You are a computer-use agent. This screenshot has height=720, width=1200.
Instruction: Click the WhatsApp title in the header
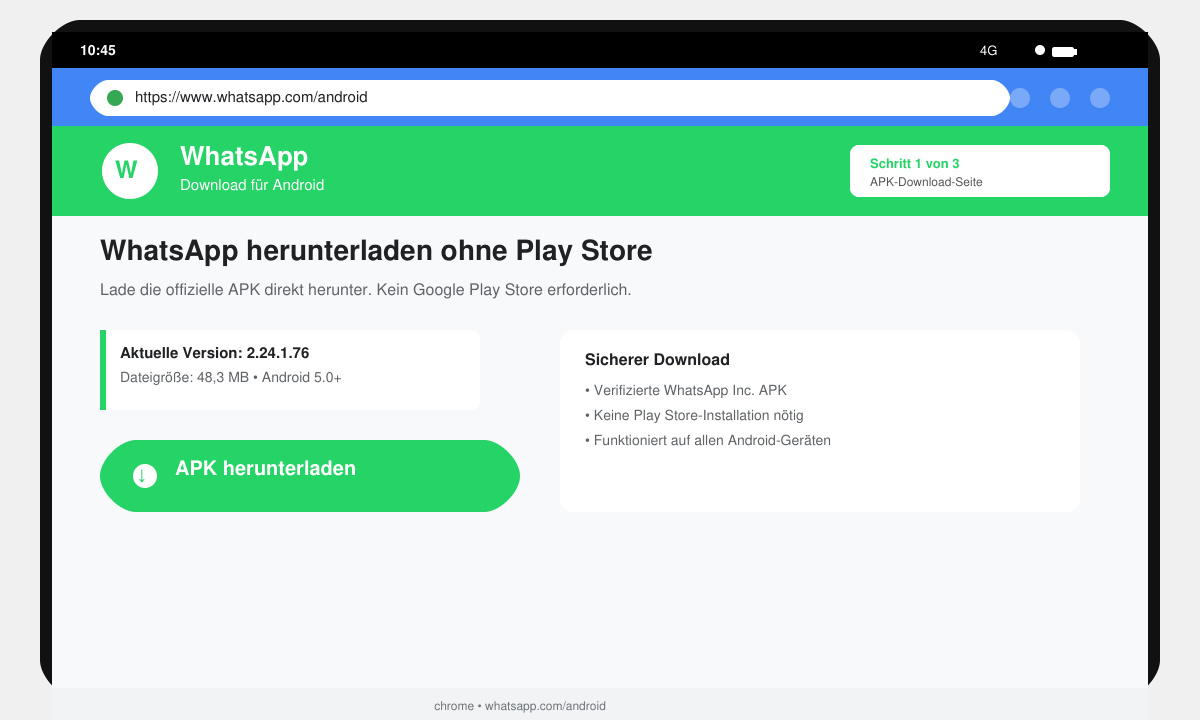pyautogui.click(x=244, y=156)
